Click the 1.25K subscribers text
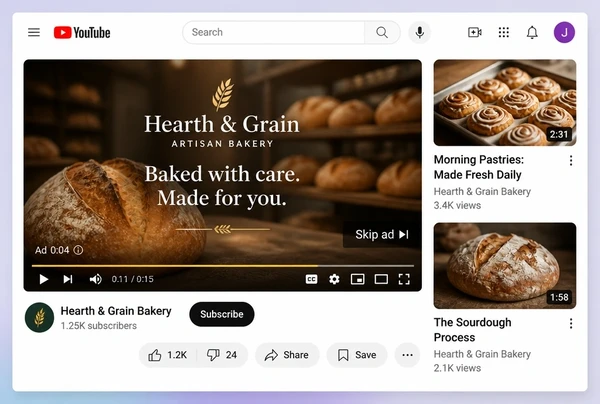 (x=99, y=326)
